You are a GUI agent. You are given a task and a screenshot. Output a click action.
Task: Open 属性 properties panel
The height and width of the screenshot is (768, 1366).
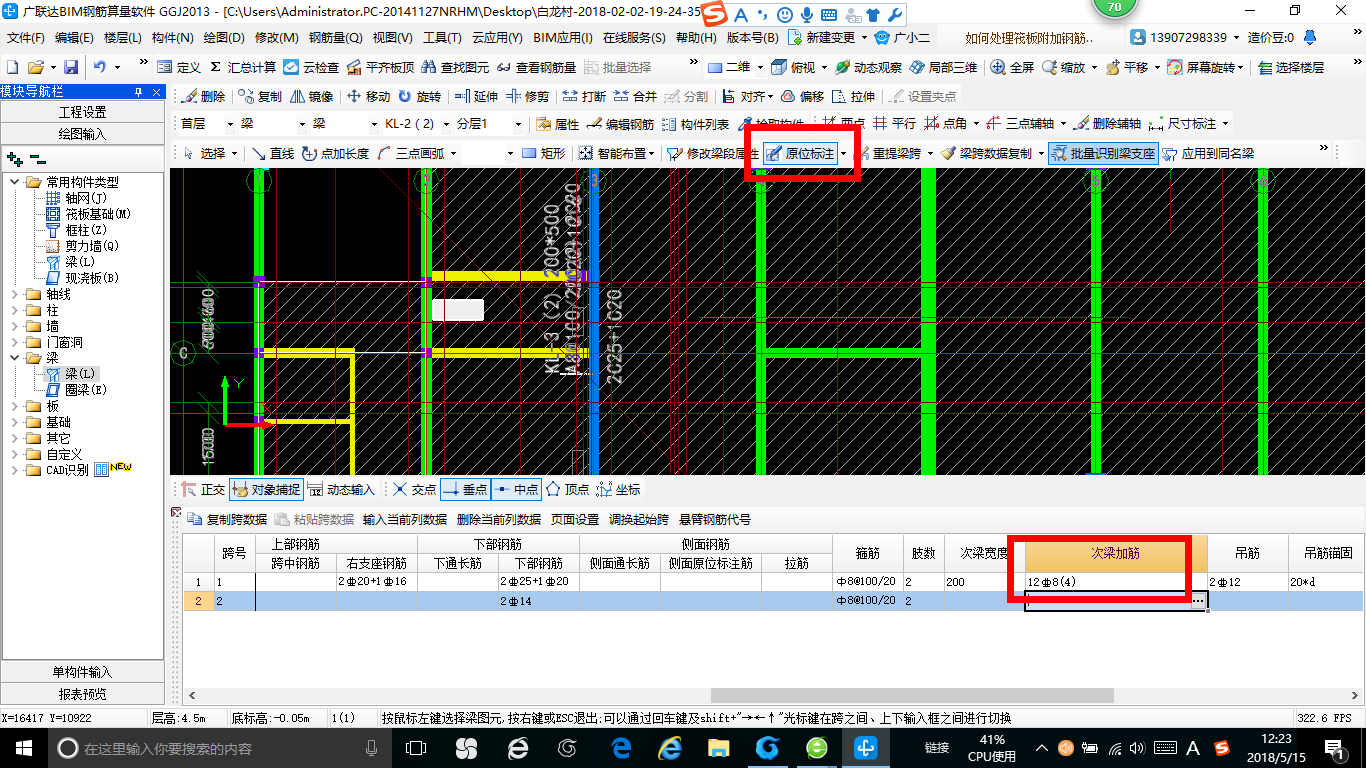pyautogui.click(x=558, y=124)
